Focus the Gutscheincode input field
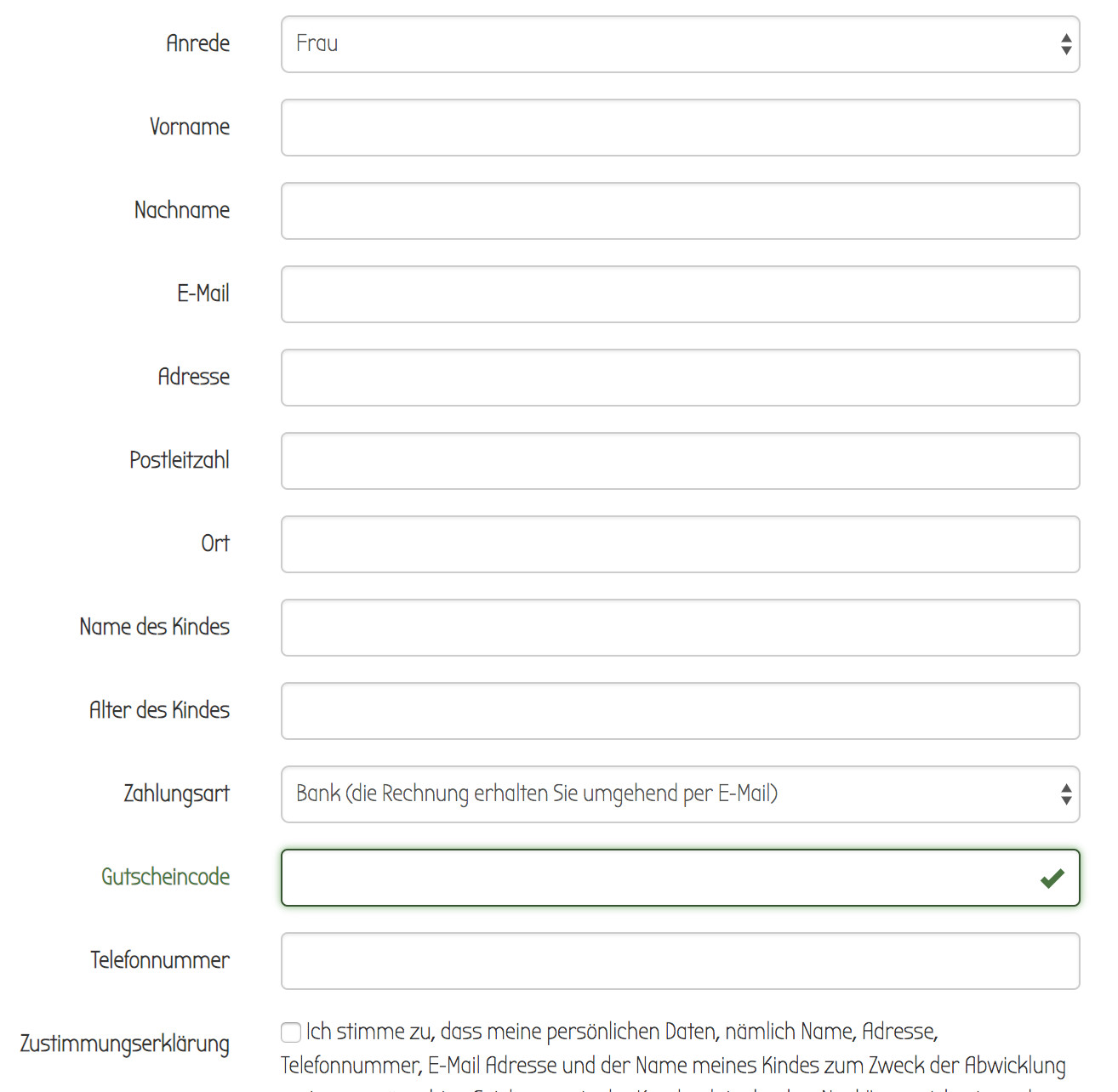This screenshot has height=1092, width=1118. pos(655,878)
